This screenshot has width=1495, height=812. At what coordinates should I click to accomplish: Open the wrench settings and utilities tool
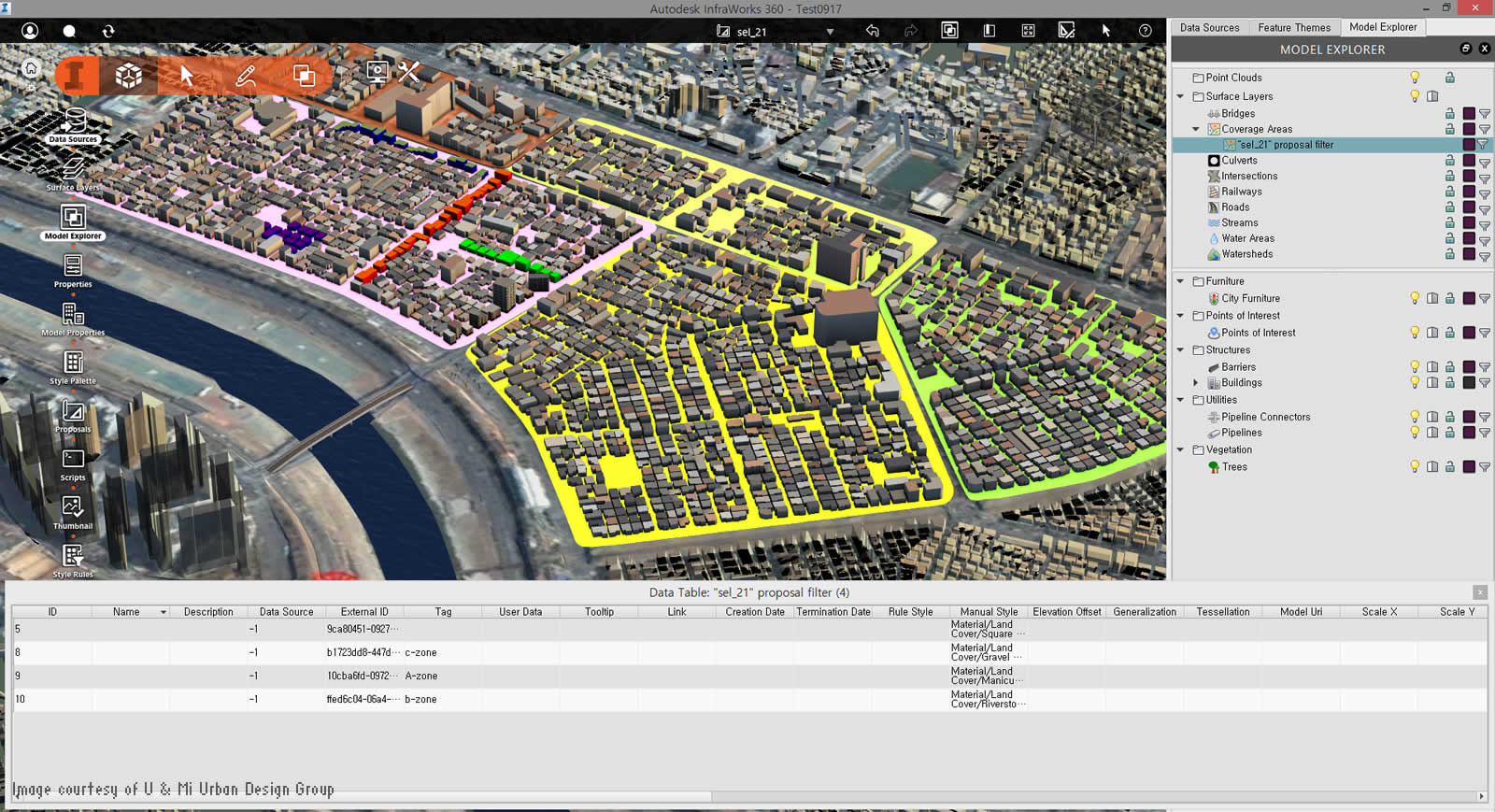409,72
